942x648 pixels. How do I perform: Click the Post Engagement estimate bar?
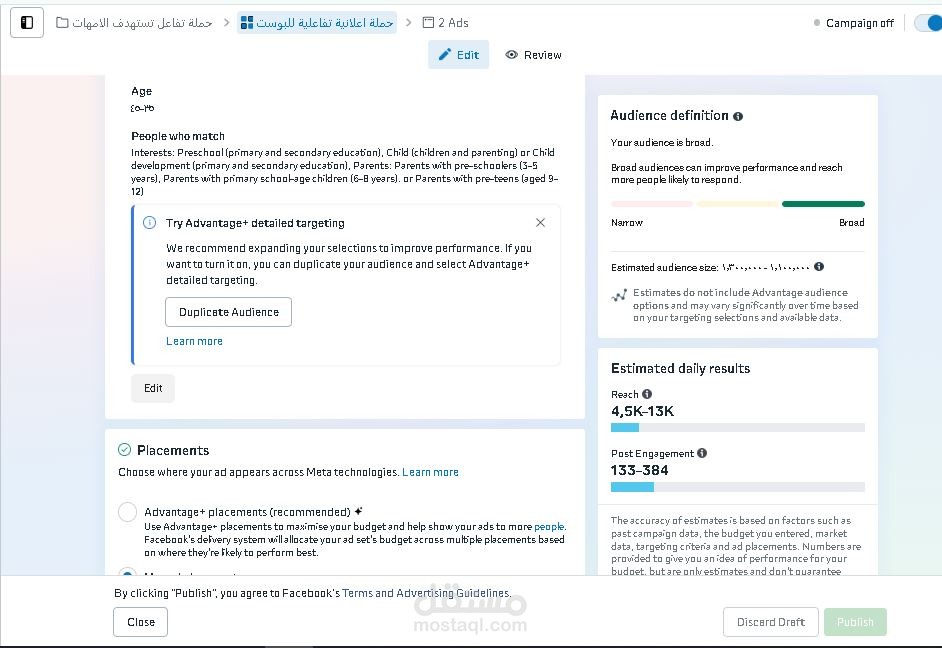pyautogui.click(x=738, y=487)
